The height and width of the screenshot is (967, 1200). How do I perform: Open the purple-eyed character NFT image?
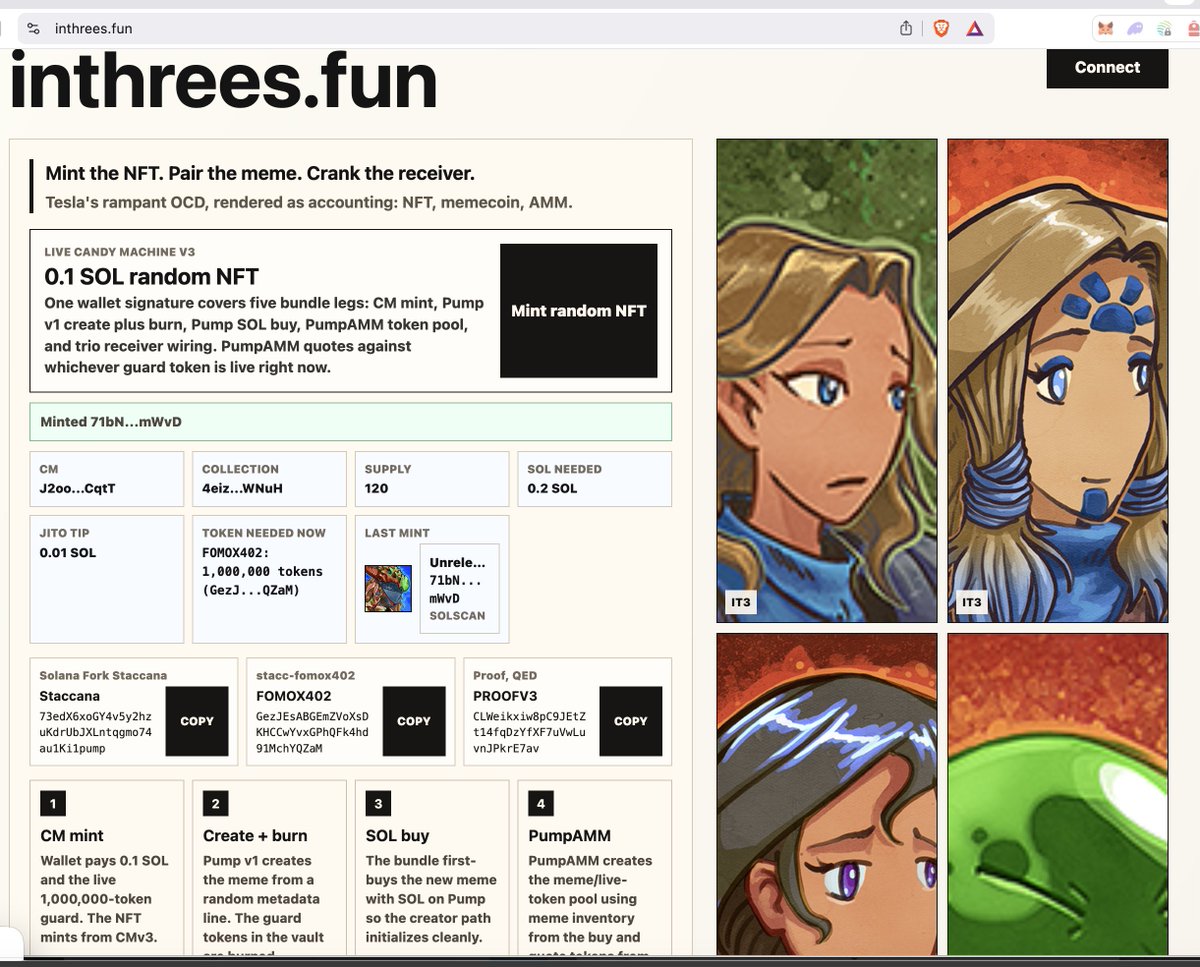pos(827,793)
